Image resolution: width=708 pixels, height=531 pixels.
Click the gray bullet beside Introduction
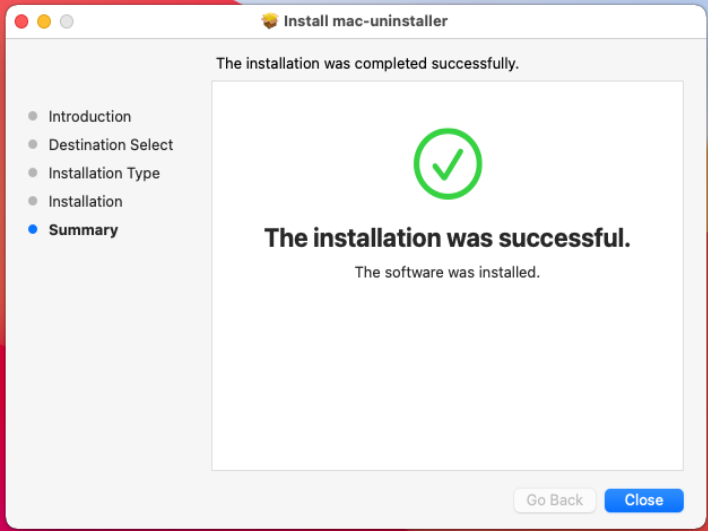pyautogui.click(x=33, y=117)
